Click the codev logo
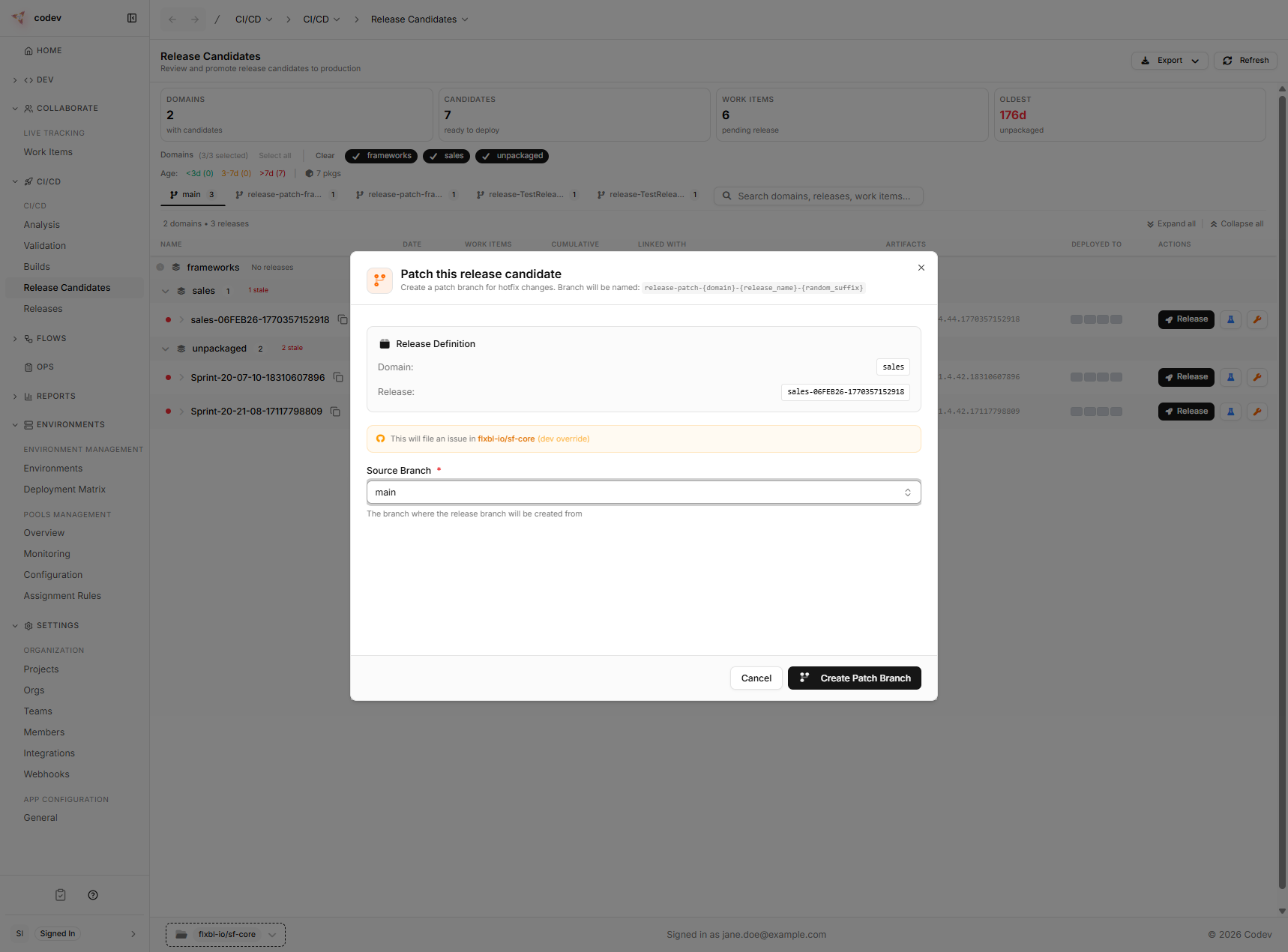This screenshot has height=952, width=1288. click(18, 18)
